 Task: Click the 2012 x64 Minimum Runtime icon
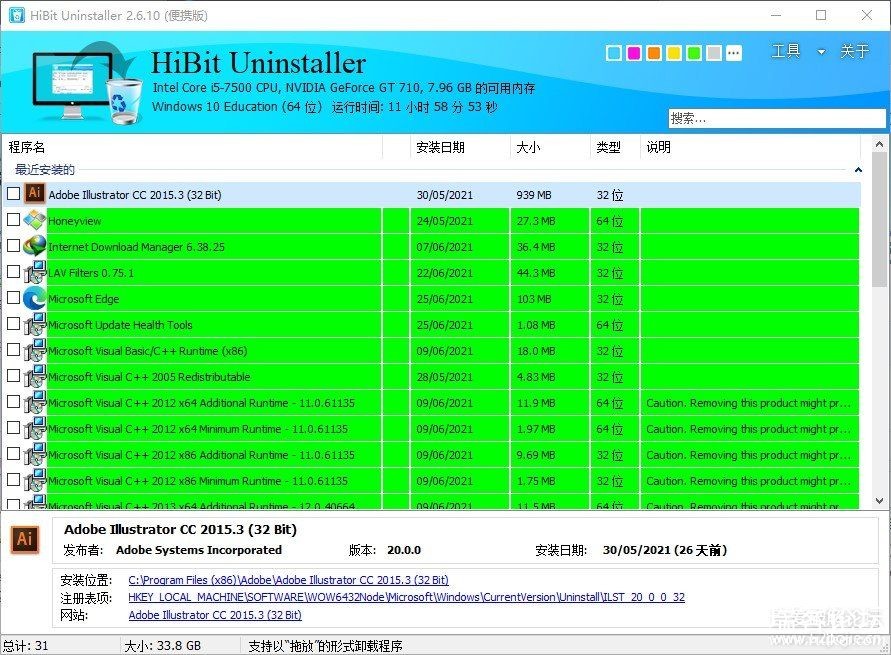tap(35, 428)
